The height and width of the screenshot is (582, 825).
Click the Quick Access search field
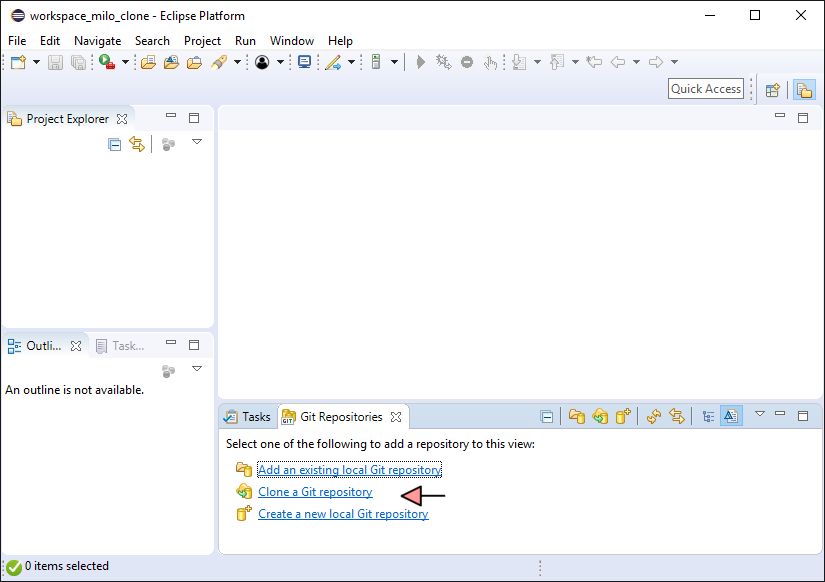706,89
